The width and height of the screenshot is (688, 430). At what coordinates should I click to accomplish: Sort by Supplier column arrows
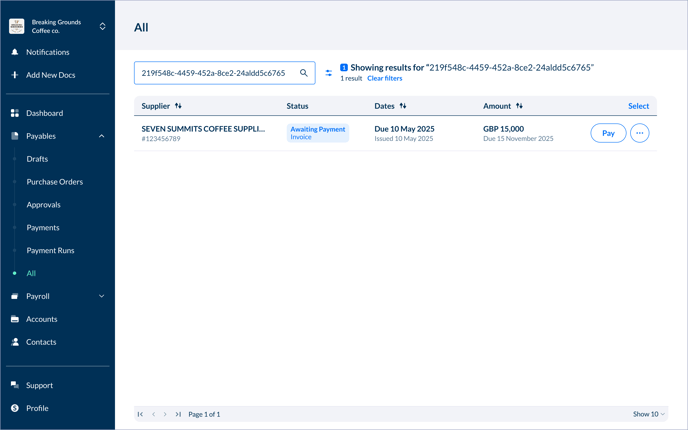point(178,106)
